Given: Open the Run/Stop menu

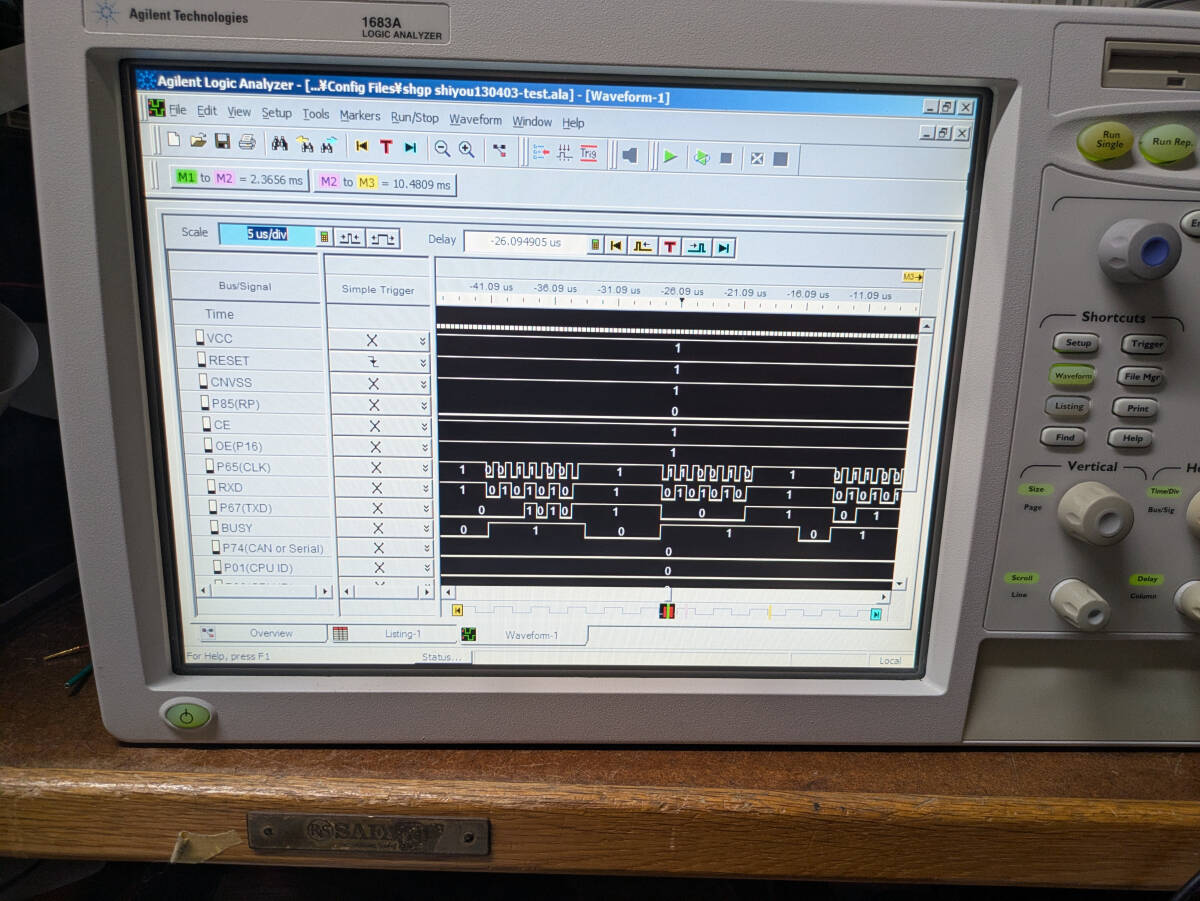Looking at the screenshot, I should [415, 118].
